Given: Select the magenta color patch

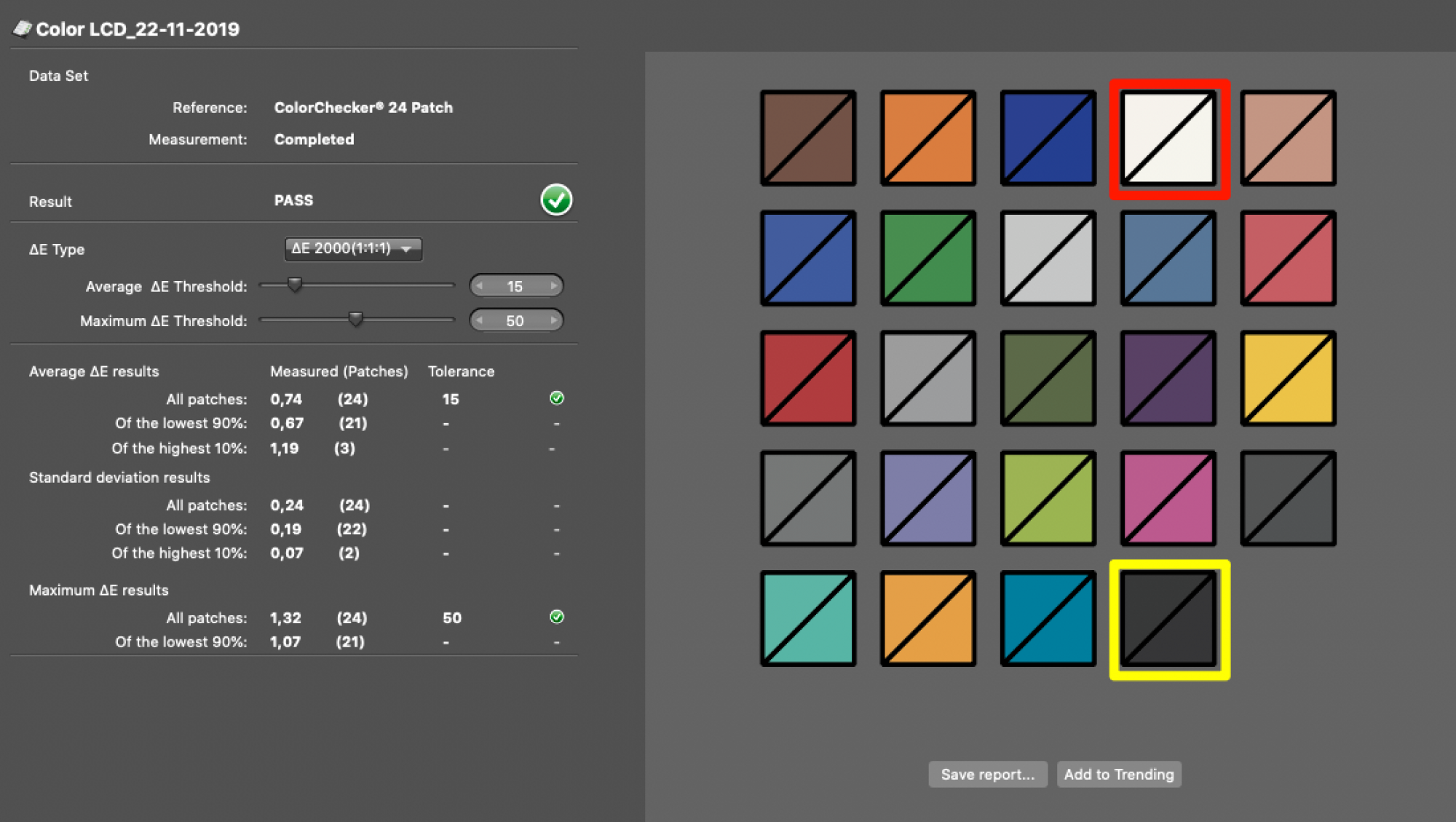Looking at the screenshot, I should 1168,499.
